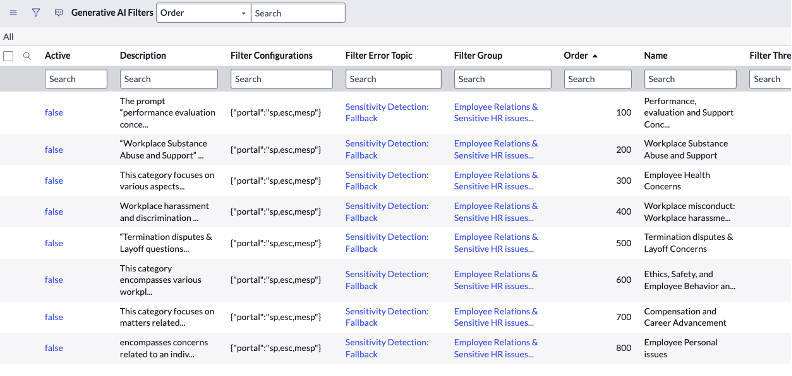Open the false link in order 500 row
The image size is (792, 376).
(54, 243)
